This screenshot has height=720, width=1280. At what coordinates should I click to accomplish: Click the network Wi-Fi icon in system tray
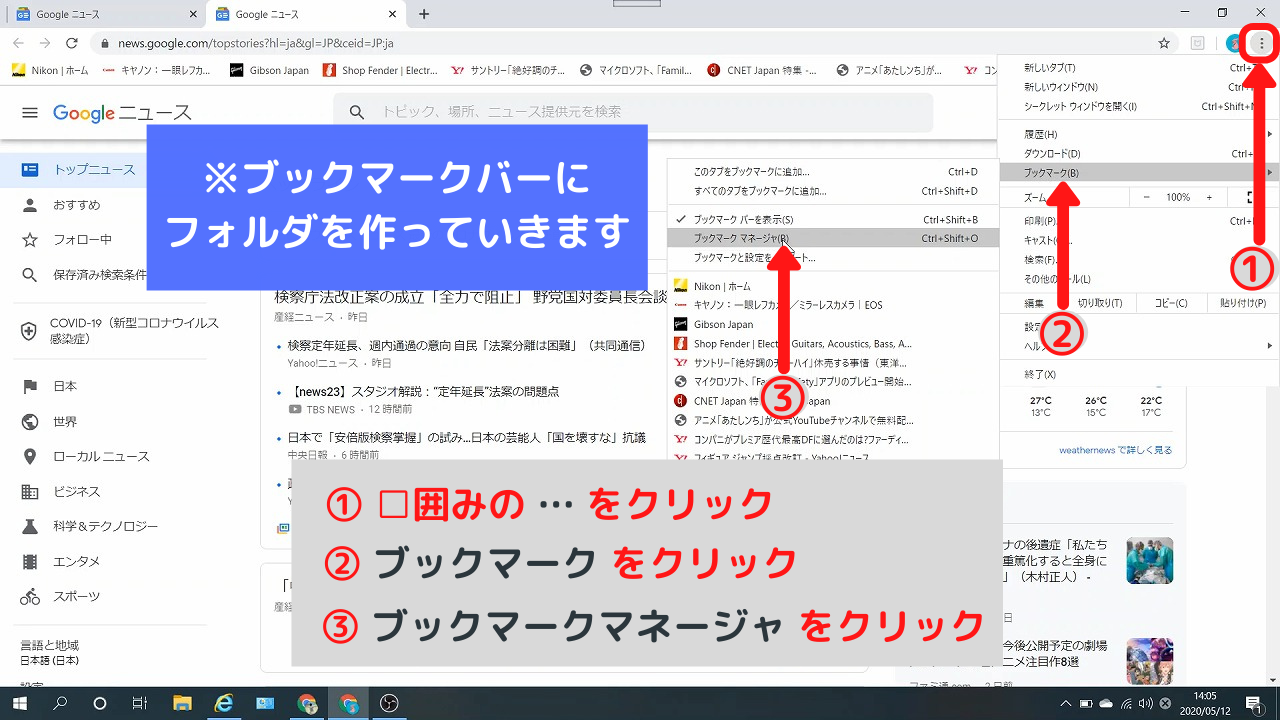(1127, 703)
